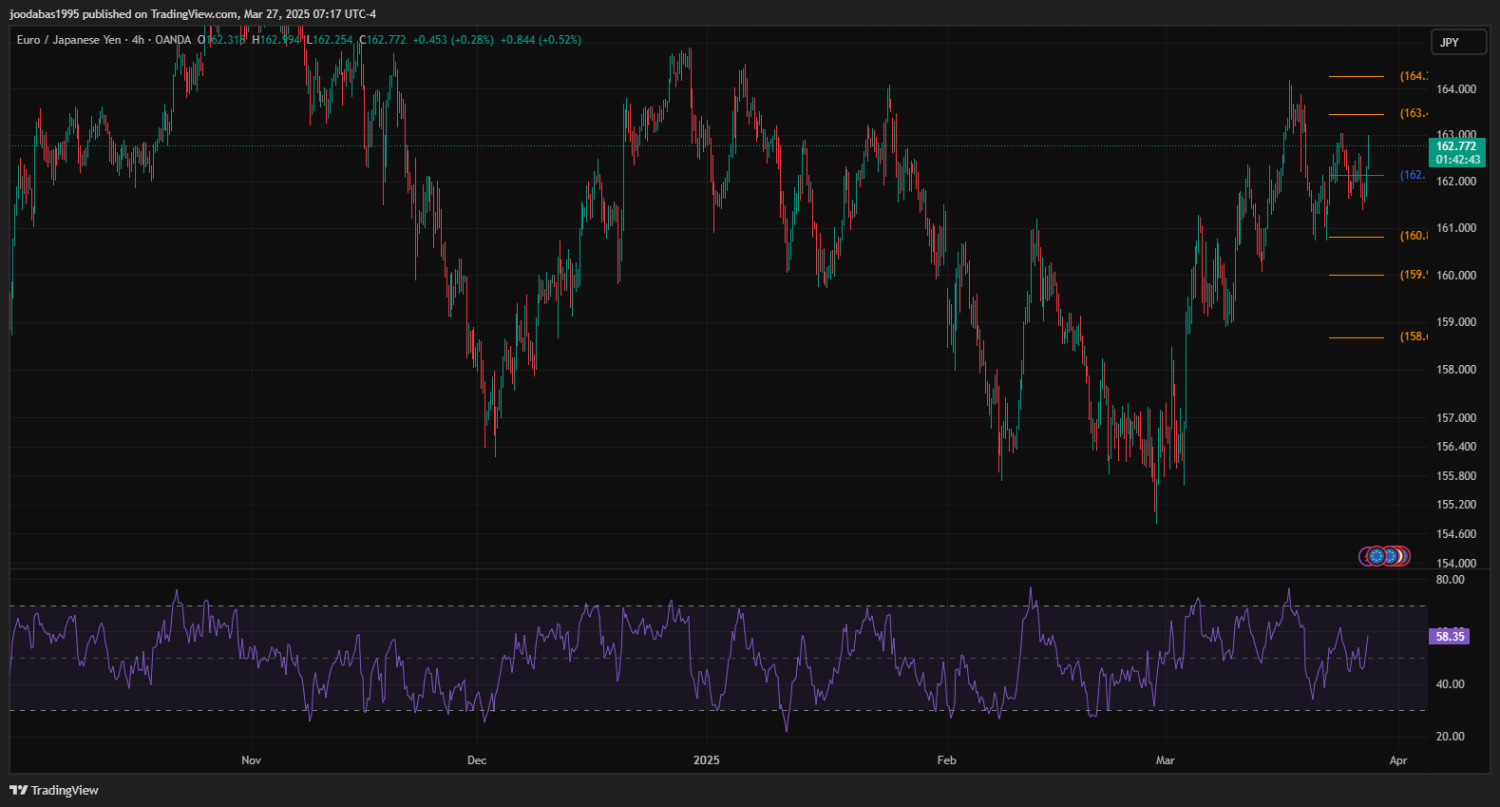Click the 164.000 price scale label
The image size is (1500, 807).
1455,89
